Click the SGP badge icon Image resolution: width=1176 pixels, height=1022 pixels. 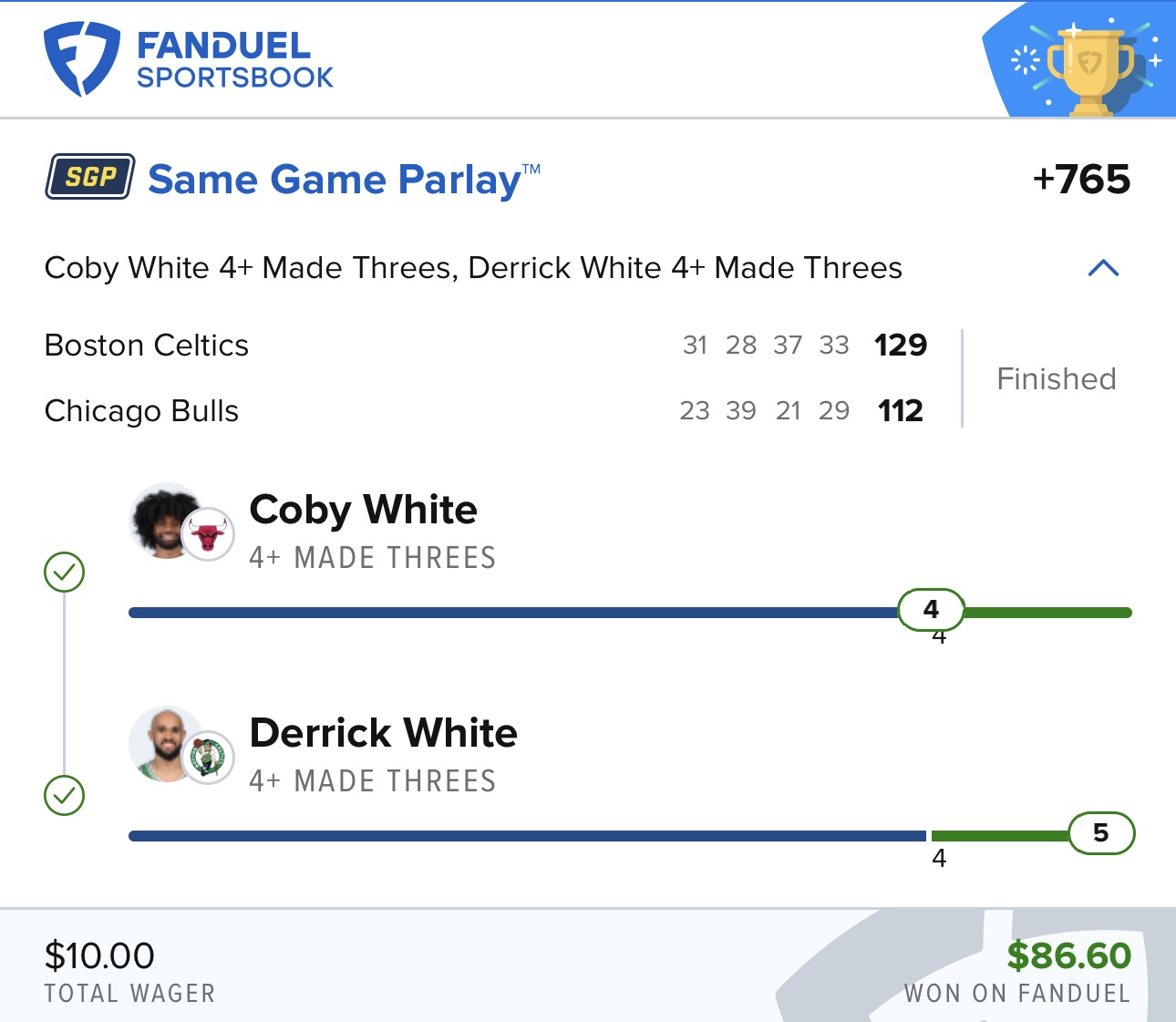tap(90, 177)
